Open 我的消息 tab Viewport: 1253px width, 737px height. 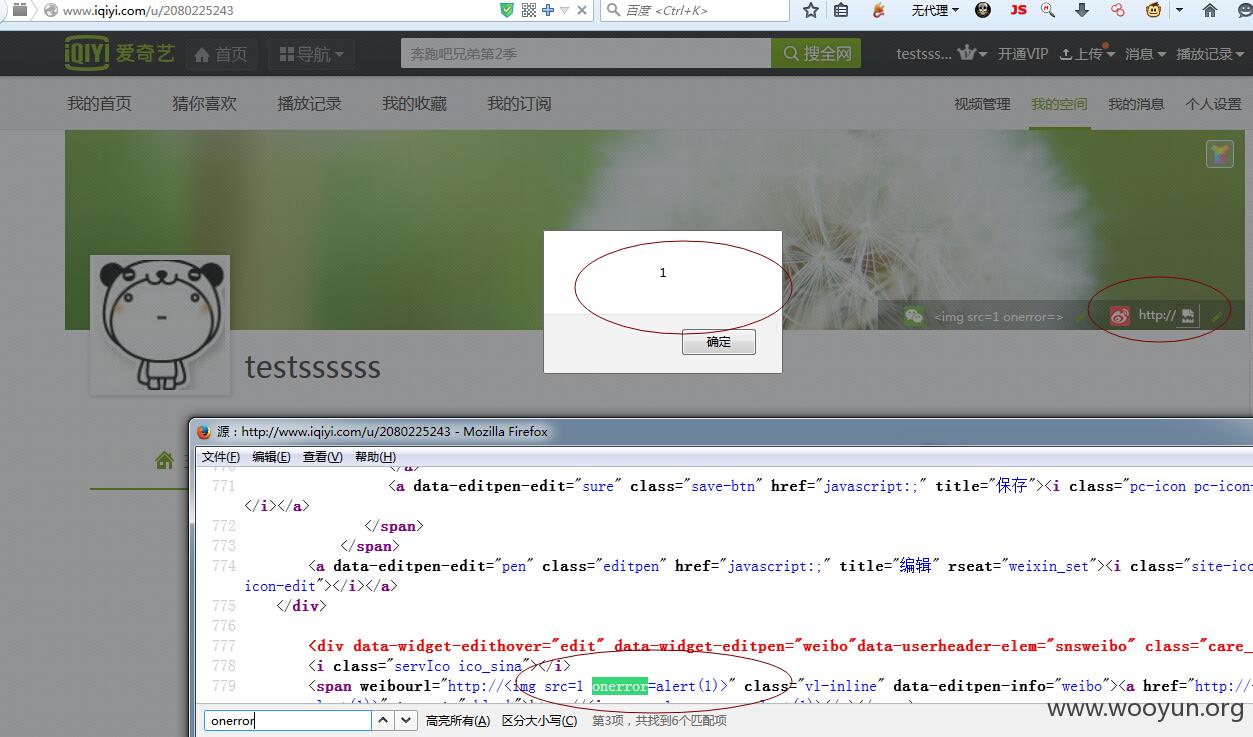(1136, 104)
